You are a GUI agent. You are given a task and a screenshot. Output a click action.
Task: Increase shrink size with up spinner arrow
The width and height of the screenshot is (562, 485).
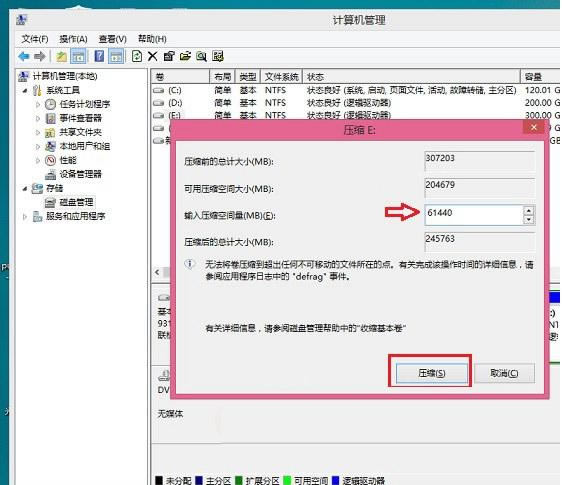coord(529,210)
